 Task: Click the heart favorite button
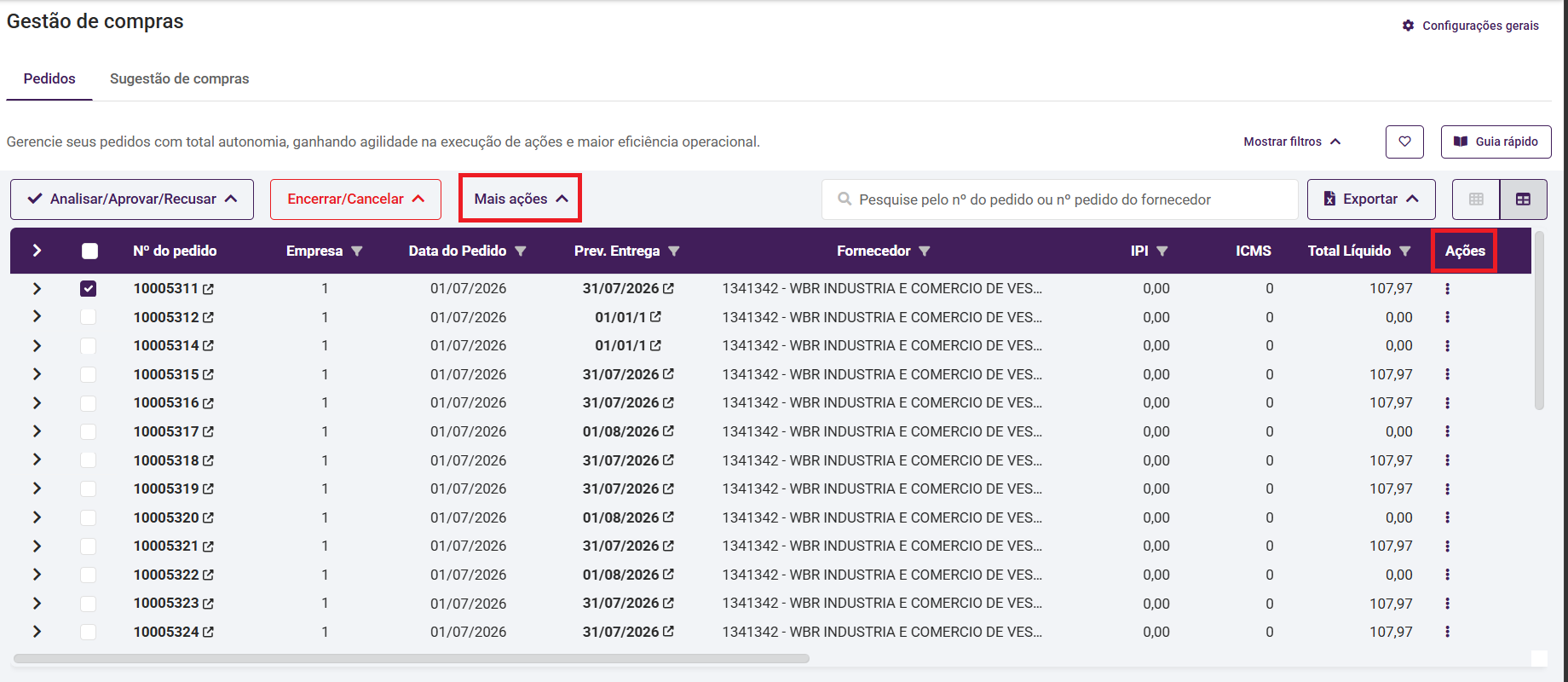click(1404, 142)
